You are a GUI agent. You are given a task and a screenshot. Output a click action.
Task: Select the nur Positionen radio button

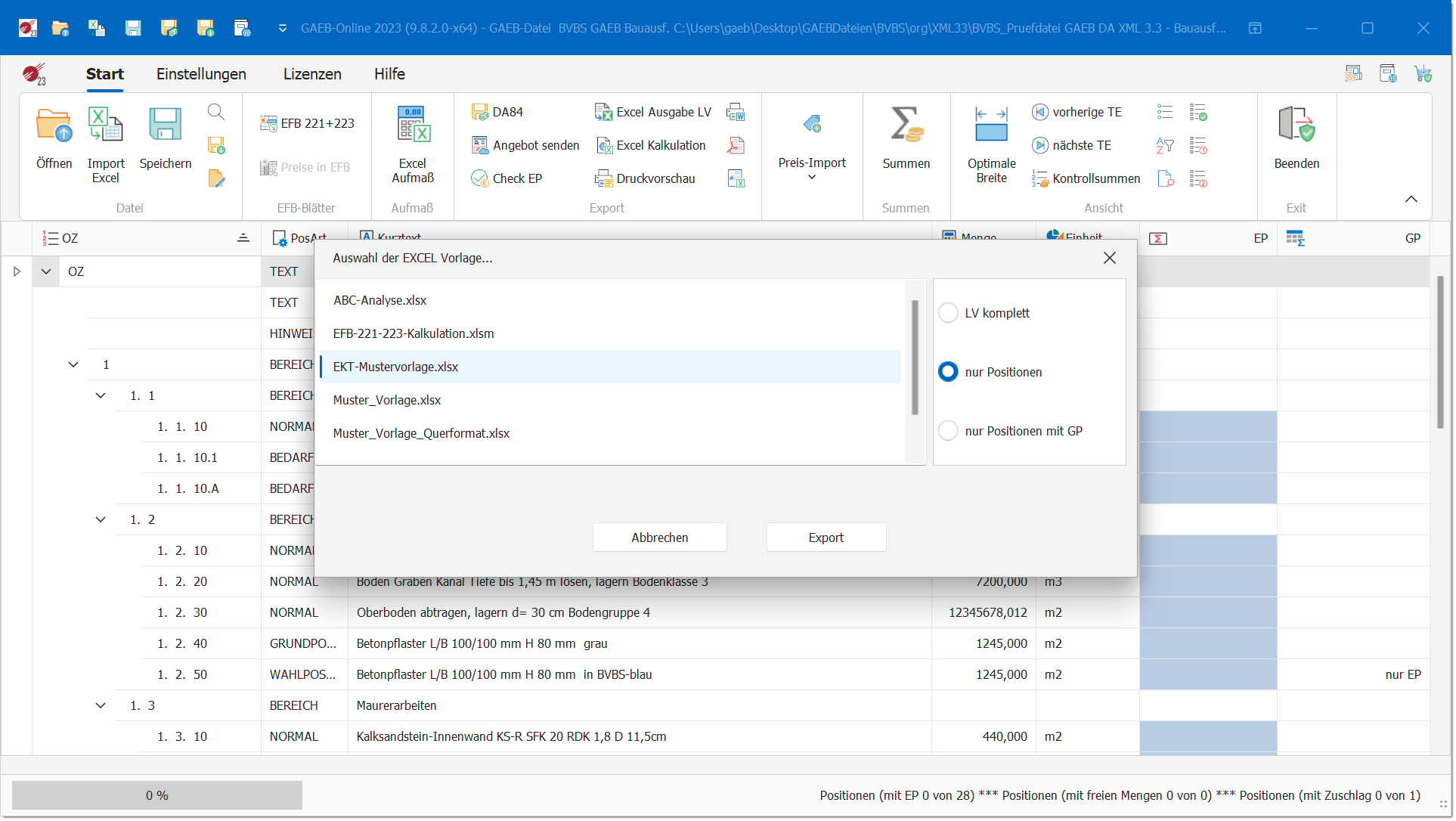[948, 372]
